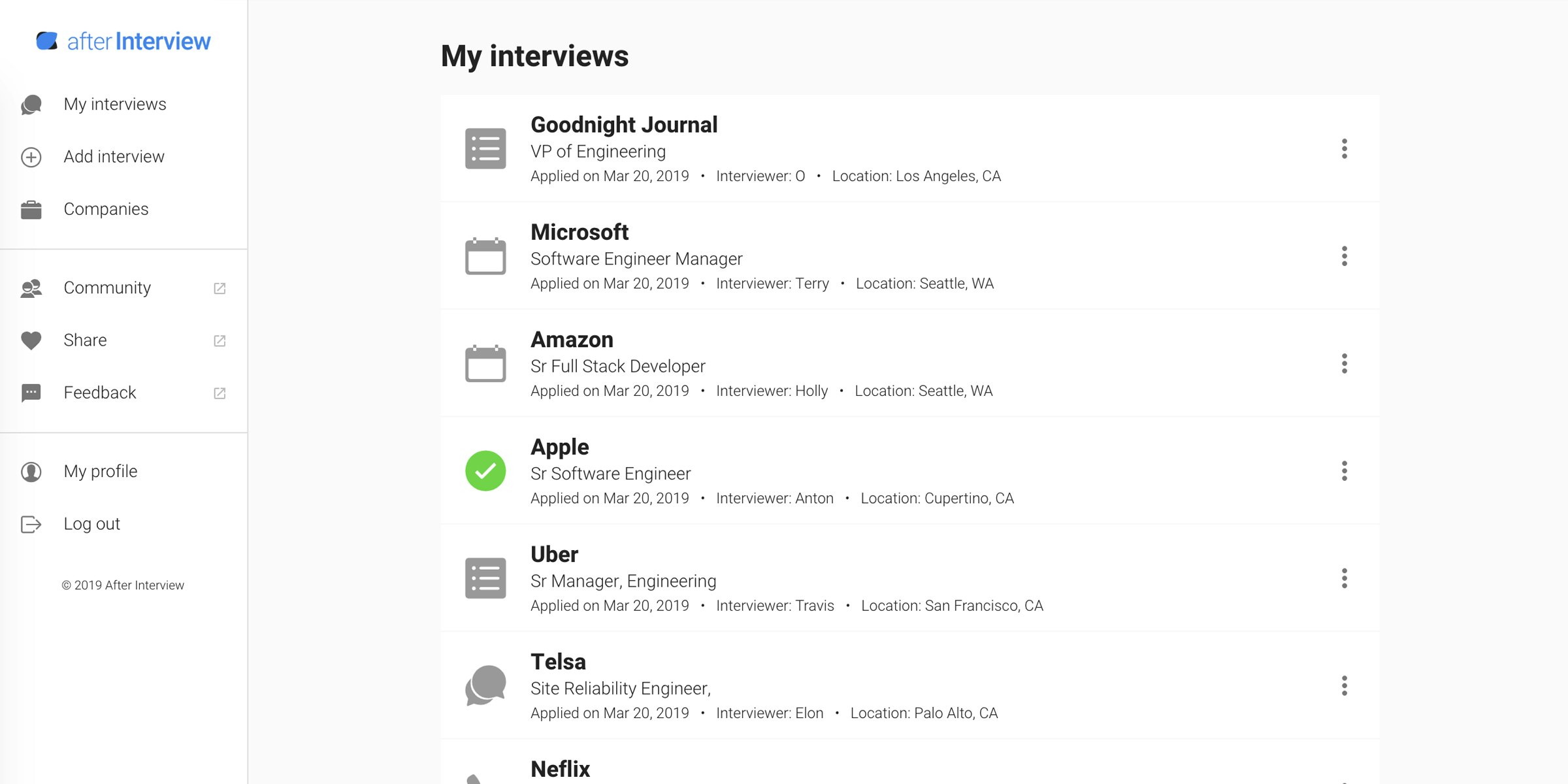Image resolution: width=1568 pixels, height=784 pixels.
Task: Open options menu for Goodnight Journal
Action: point(1345,148)
